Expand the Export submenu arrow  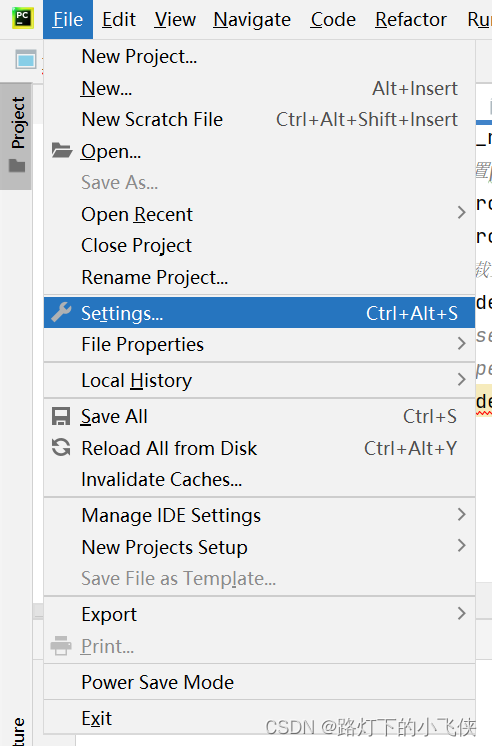[x=461, y=613]
